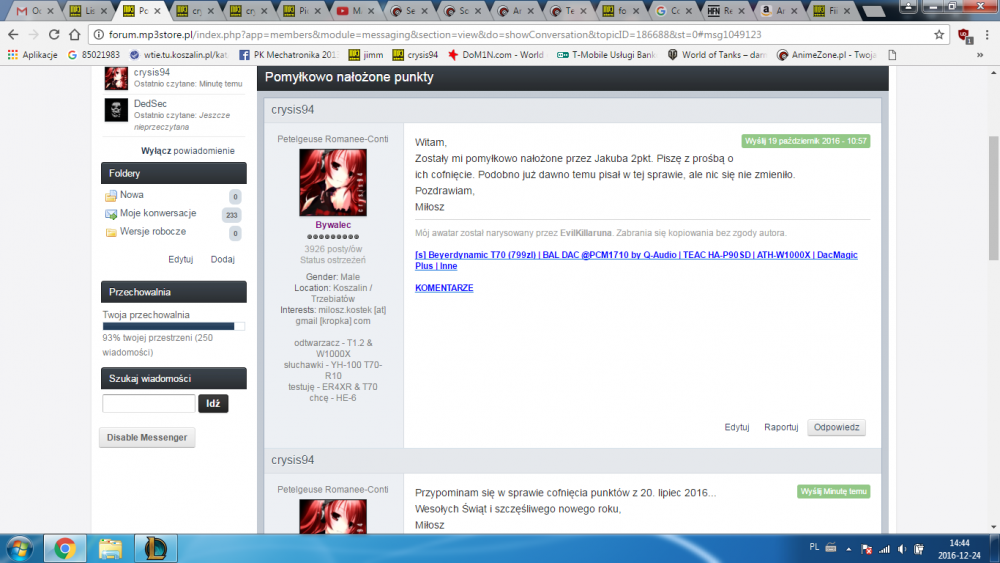Screen dimensions: 1000x563
Task: Click the Odpowiedz reply button
Action: pyautogui.click(x=836, y=427)
